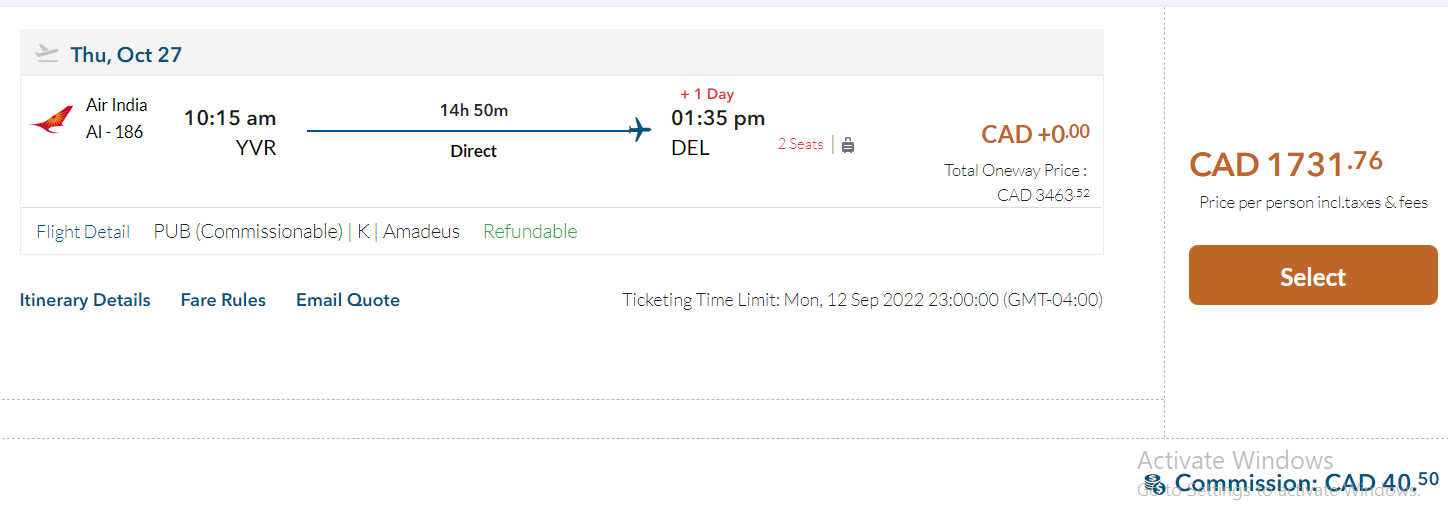Open the Flight Detail link
The image size is (1448, 510).
[83, 232]
